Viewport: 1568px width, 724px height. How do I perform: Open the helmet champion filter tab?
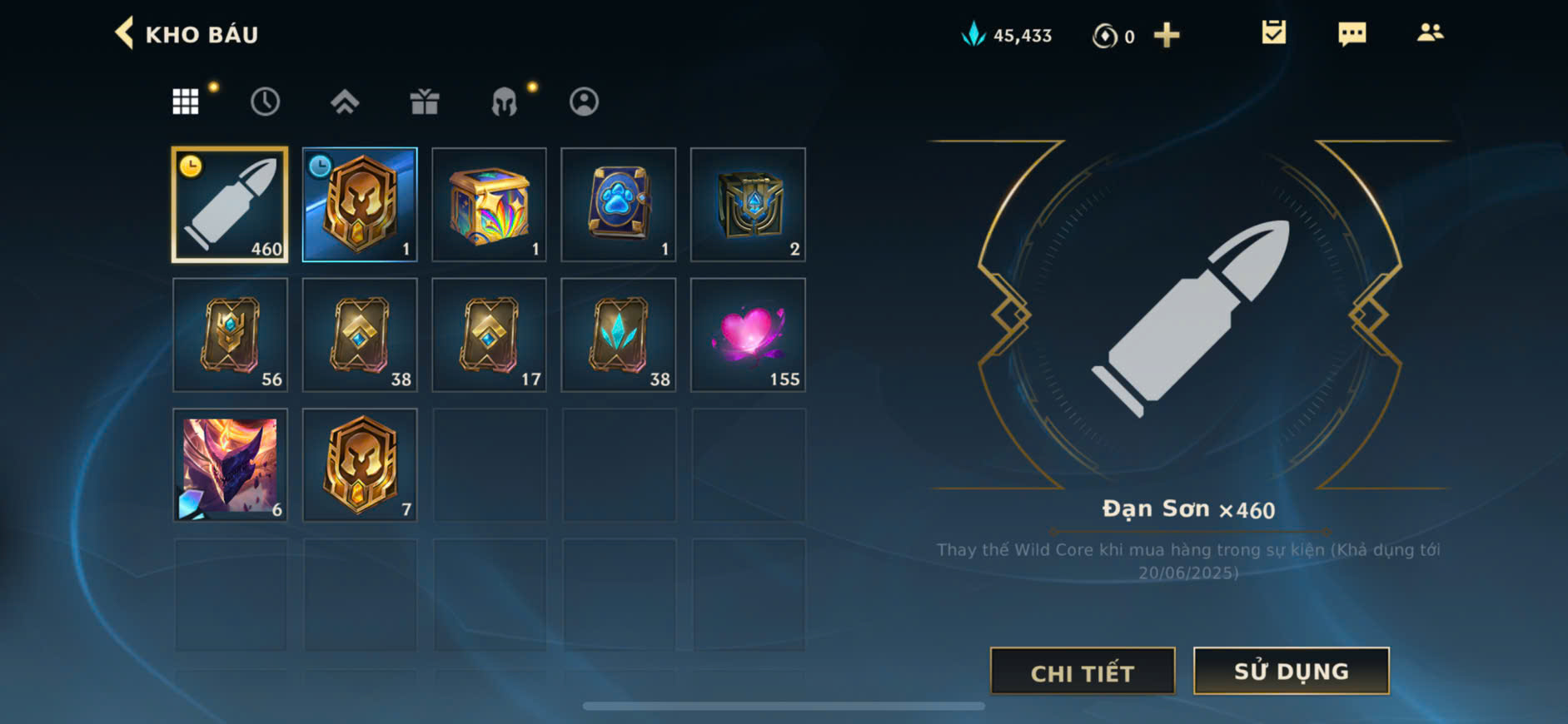click(x=504, y=102)
